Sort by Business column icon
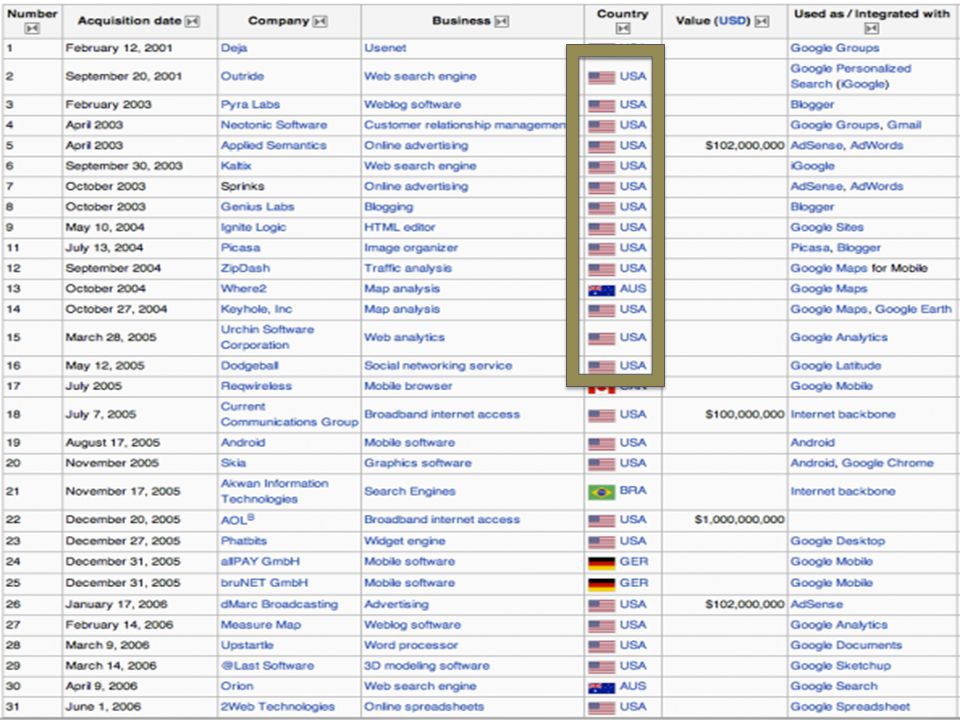Screen dimensions: 960x720 coord(501,21)
